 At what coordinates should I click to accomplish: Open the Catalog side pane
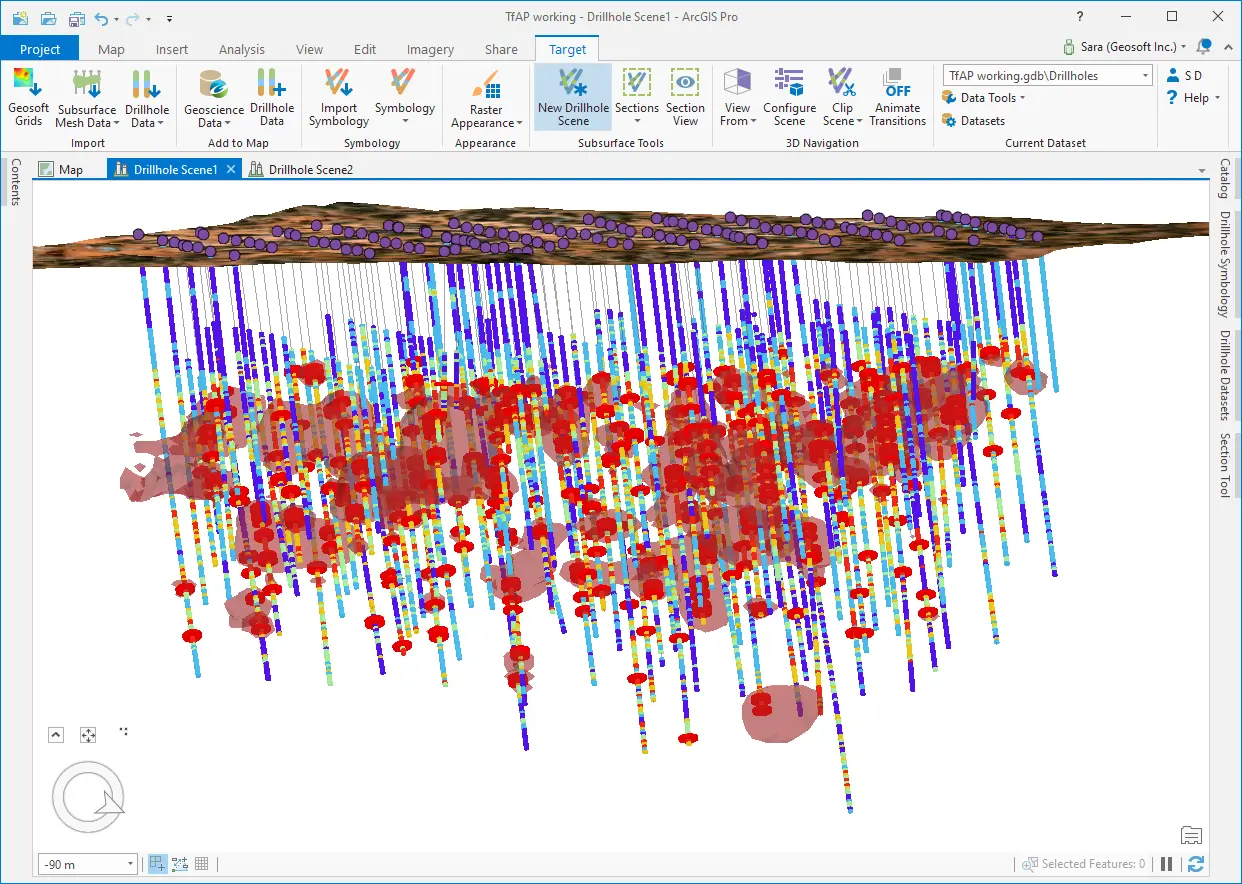coord(1224,178)
